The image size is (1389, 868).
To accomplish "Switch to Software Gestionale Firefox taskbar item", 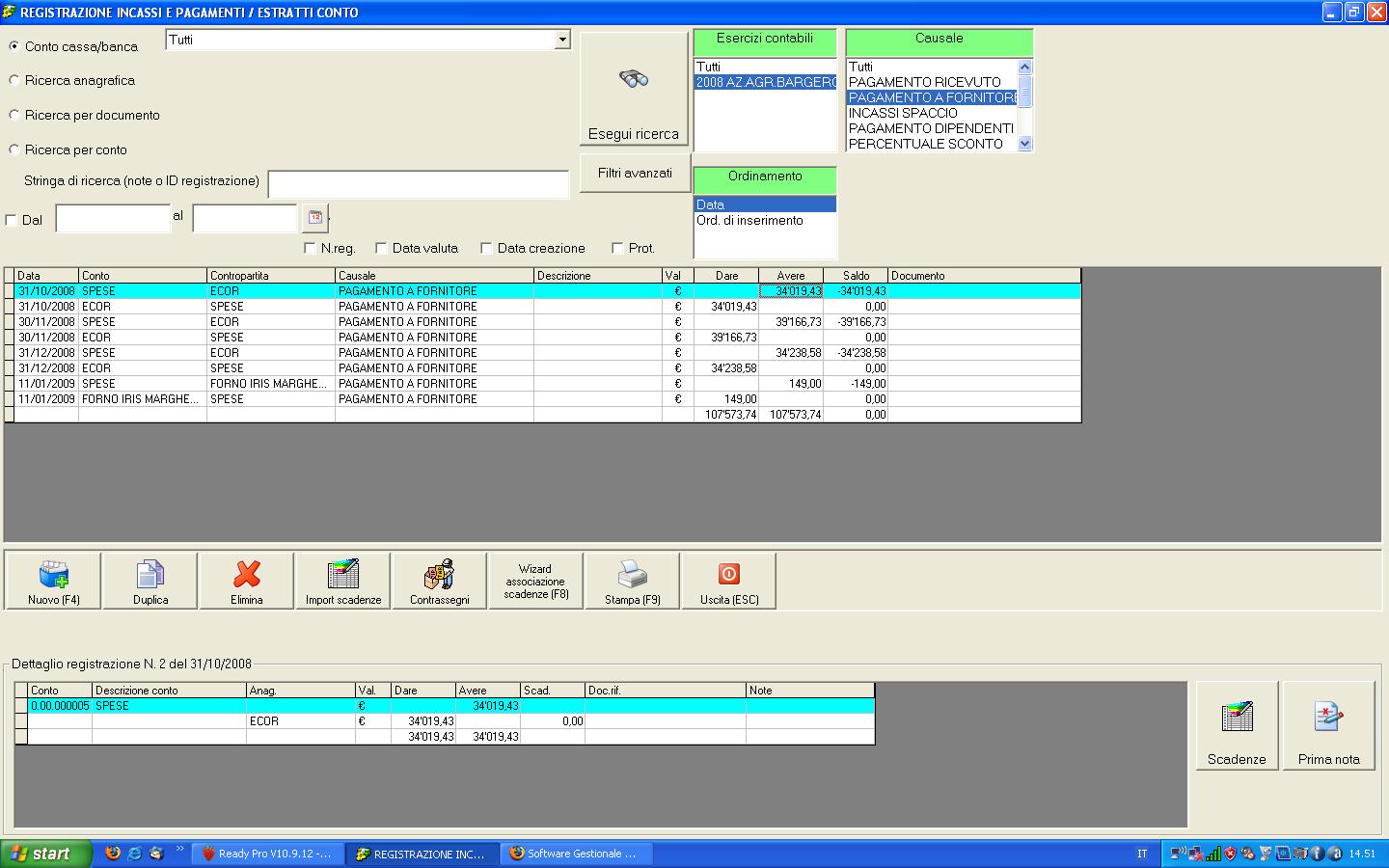I will pyautogui.click(x=577, y=854).
